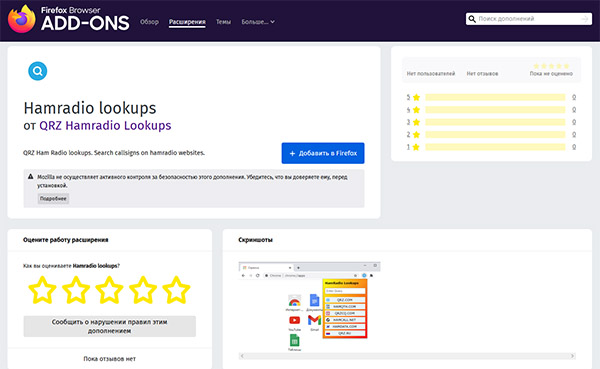Click the Hamradio lookups extension icon
The image size is (600, 369).
coord(38,71)
